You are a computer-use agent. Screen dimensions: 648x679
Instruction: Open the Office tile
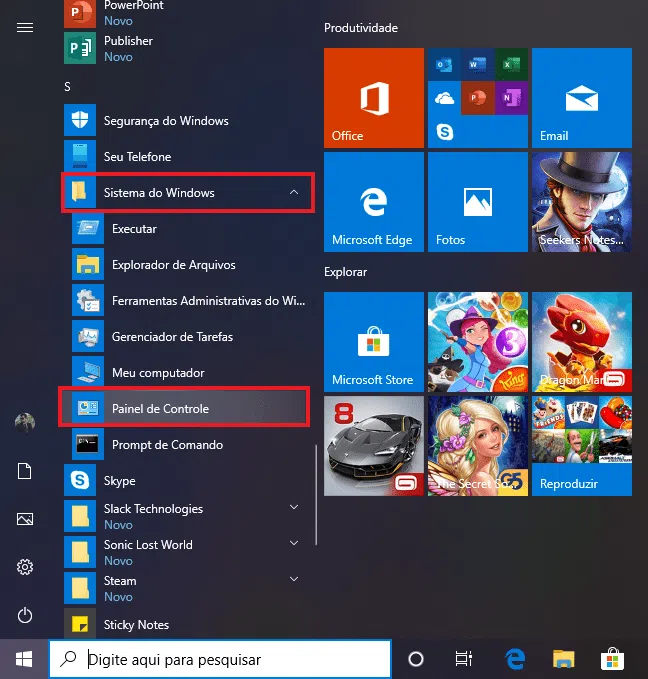[374, 98]
